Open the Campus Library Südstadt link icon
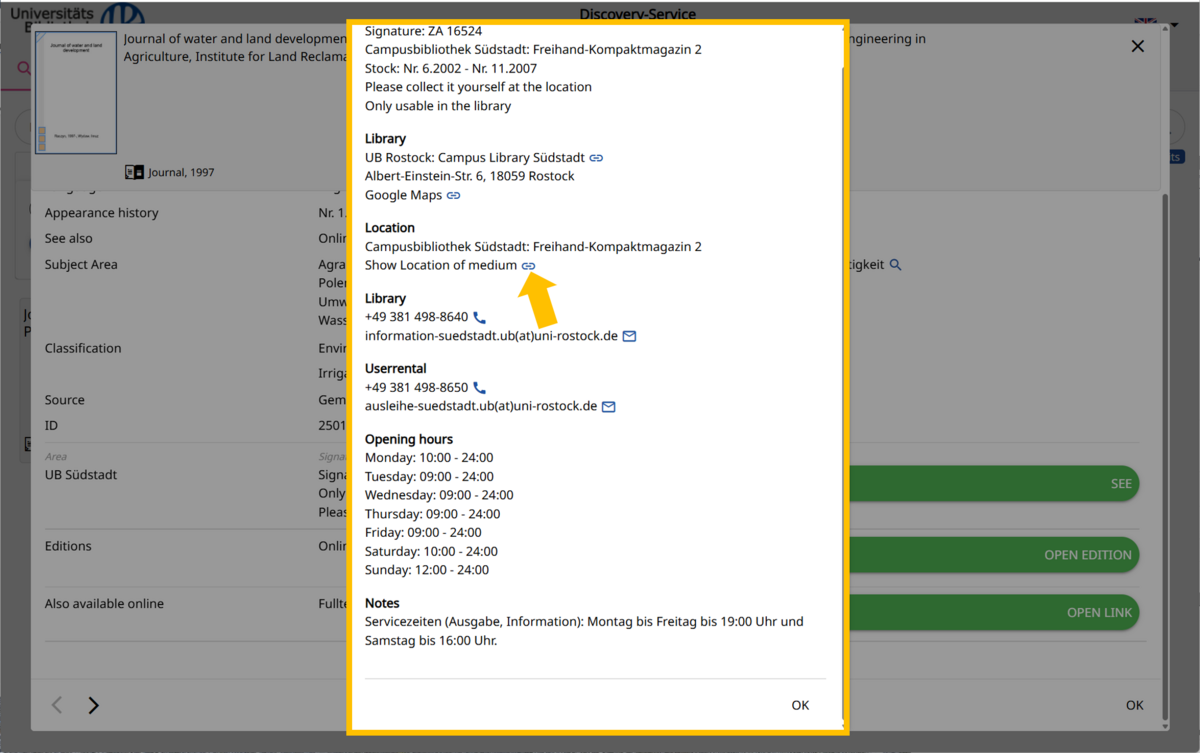The image size is (1200, 753). [x=596, y=158]
